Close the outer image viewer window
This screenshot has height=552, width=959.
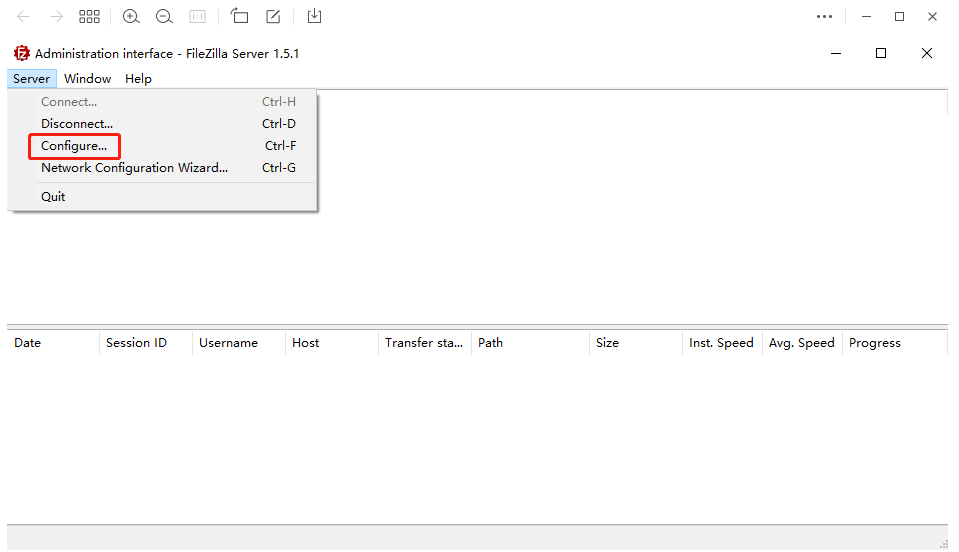click(x=932, y=17)
